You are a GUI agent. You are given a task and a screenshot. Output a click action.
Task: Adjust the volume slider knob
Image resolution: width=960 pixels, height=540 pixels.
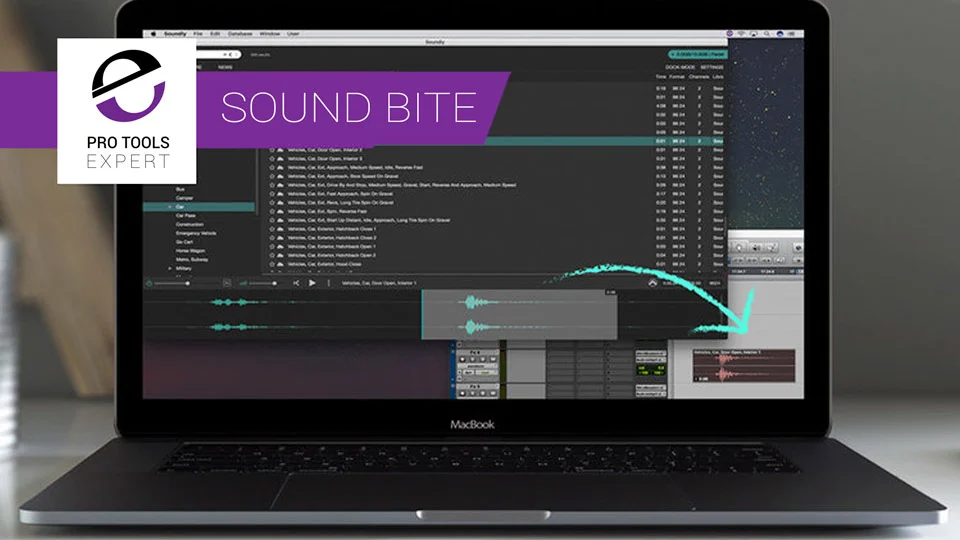pos(274,283)
